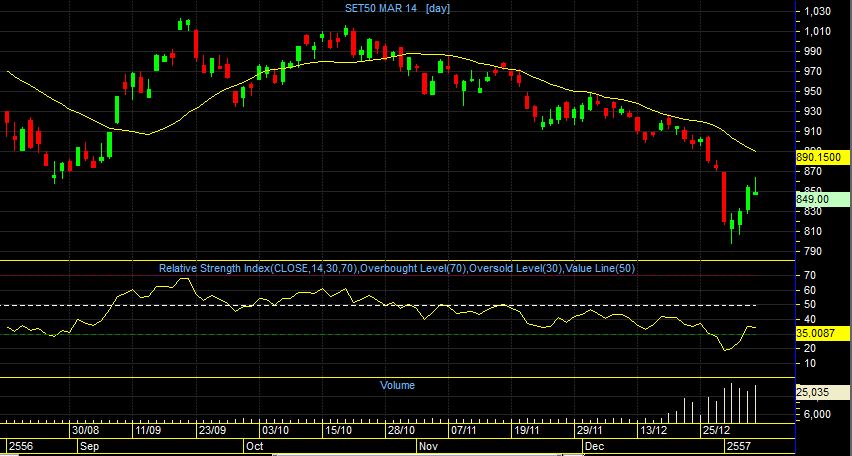Click the 970 price axis label
The image size is (852, 456).
[x=815, y=72]
